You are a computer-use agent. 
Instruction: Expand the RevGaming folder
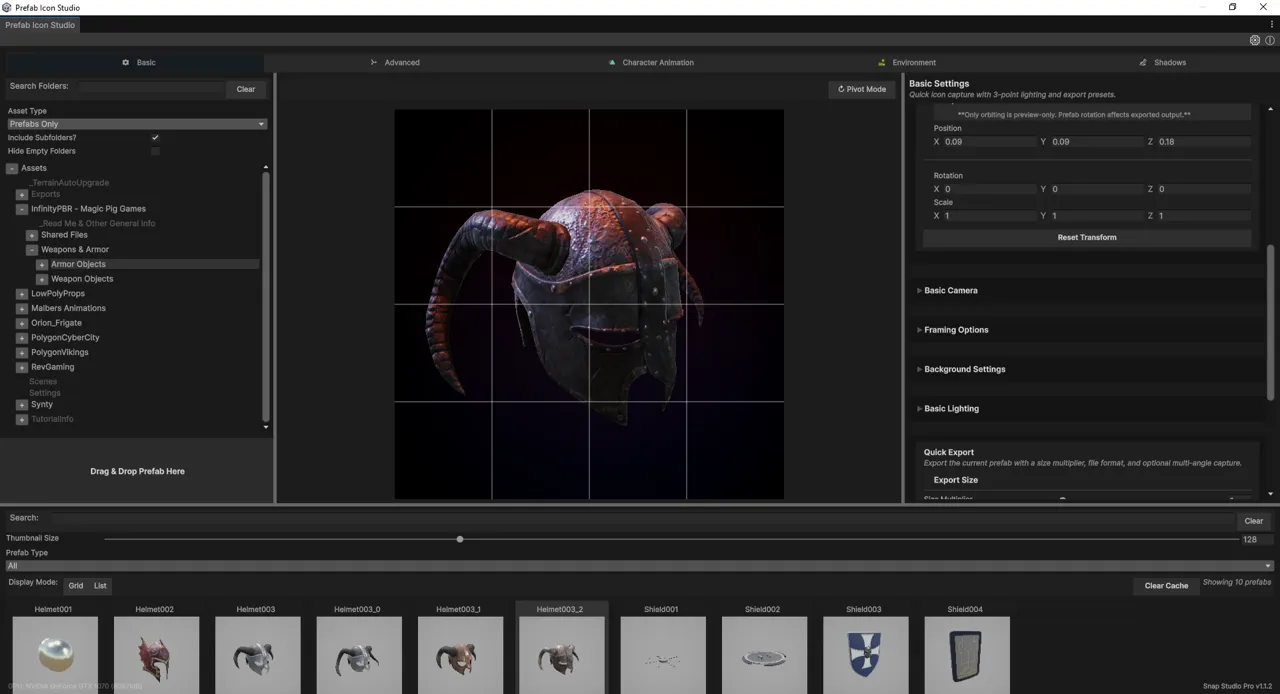22,367
